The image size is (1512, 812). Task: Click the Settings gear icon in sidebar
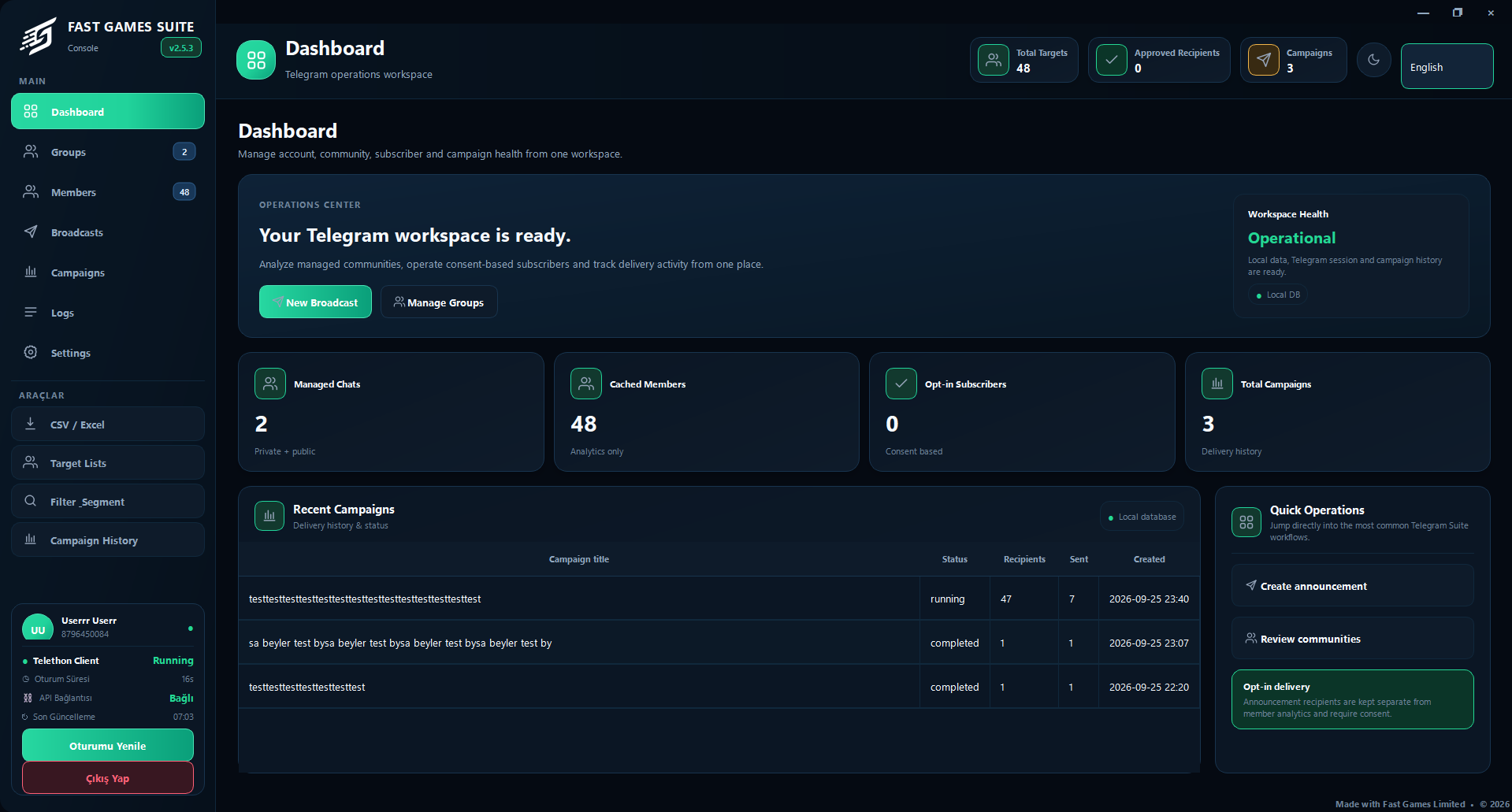tap(31, 352)
